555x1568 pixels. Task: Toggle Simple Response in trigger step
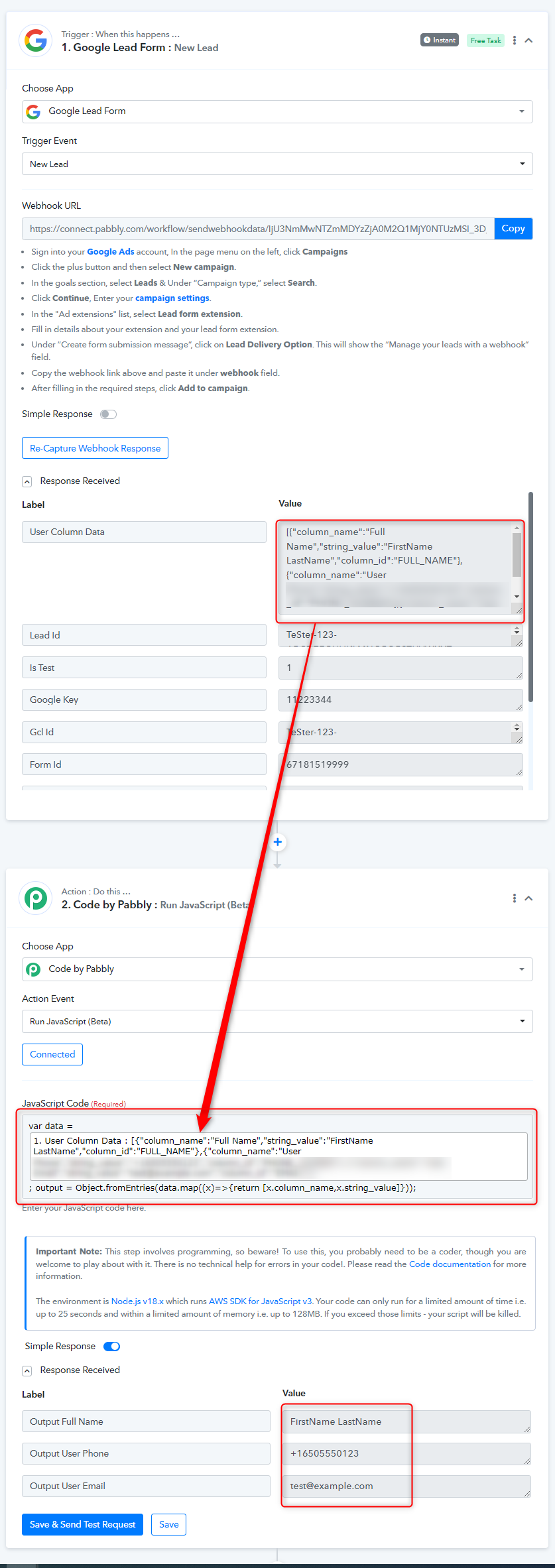pos(108,414)
